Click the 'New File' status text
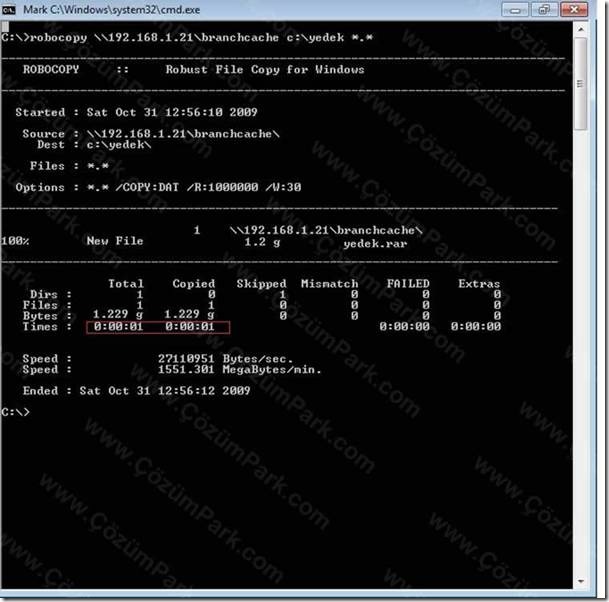The height and width of the screenshot is (602, 609). tap(115, 241)
